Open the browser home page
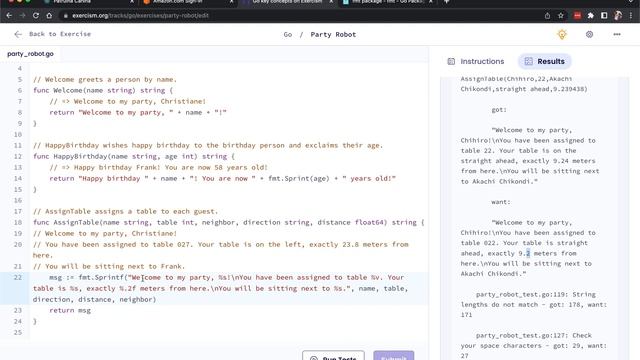Viewport: 640px width, 360px height. (49, 16)
